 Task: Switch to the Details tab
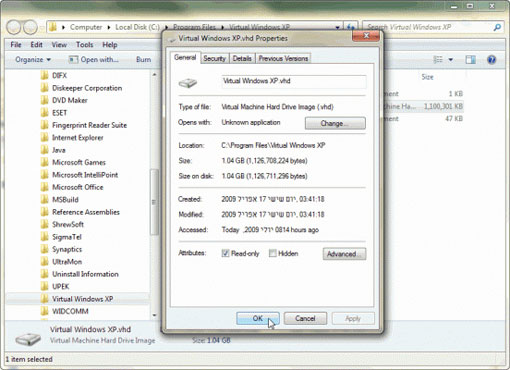(x=242, y=58)
